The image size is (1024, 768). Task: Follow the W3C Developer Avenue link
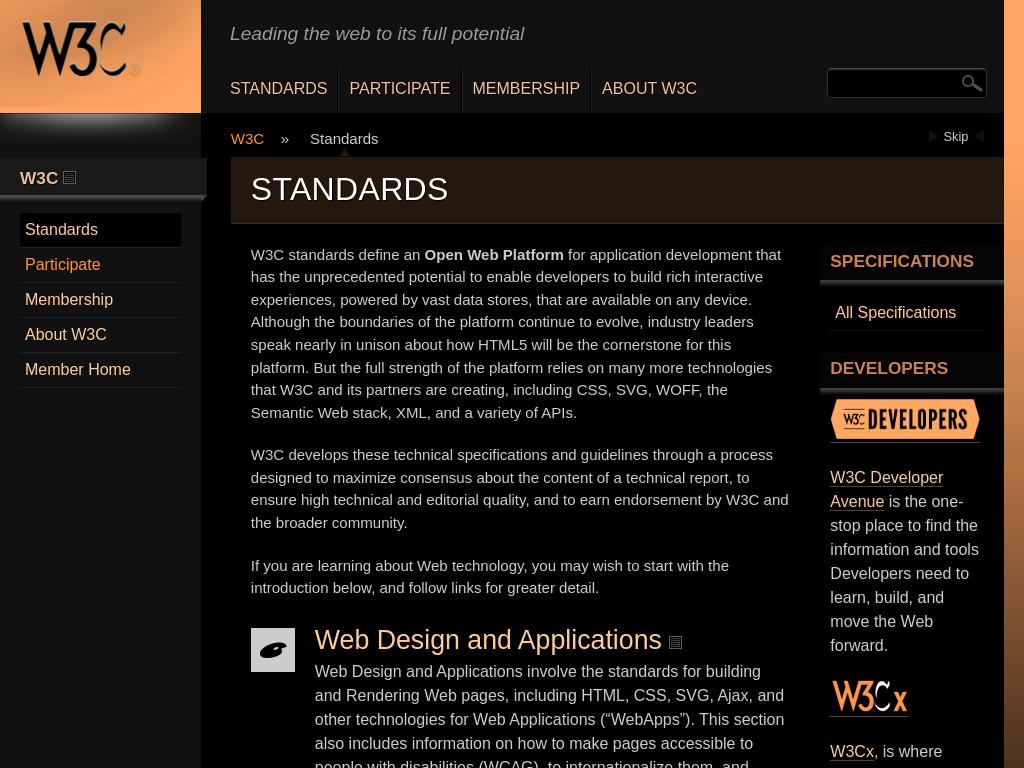point(886,489)
